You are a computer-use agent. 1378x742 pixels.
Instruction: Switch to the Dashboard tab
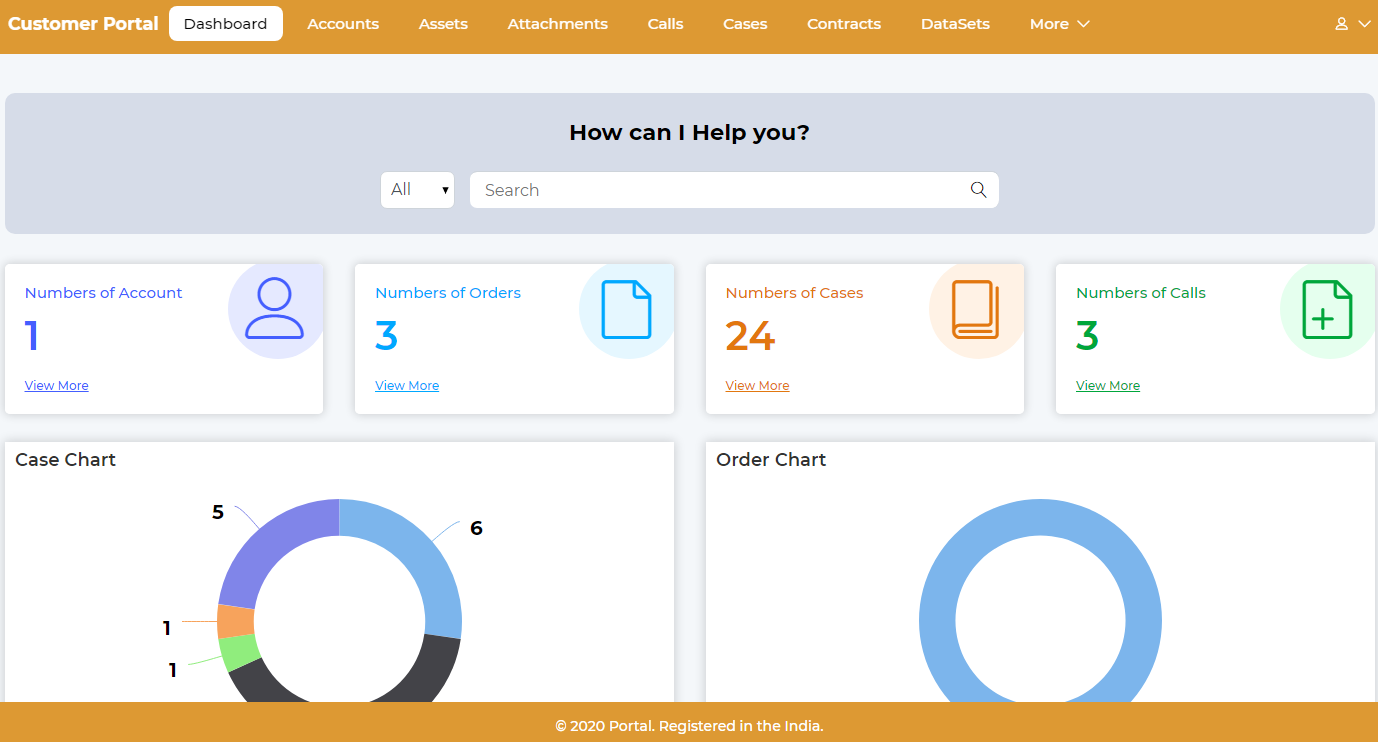point(225,24)
